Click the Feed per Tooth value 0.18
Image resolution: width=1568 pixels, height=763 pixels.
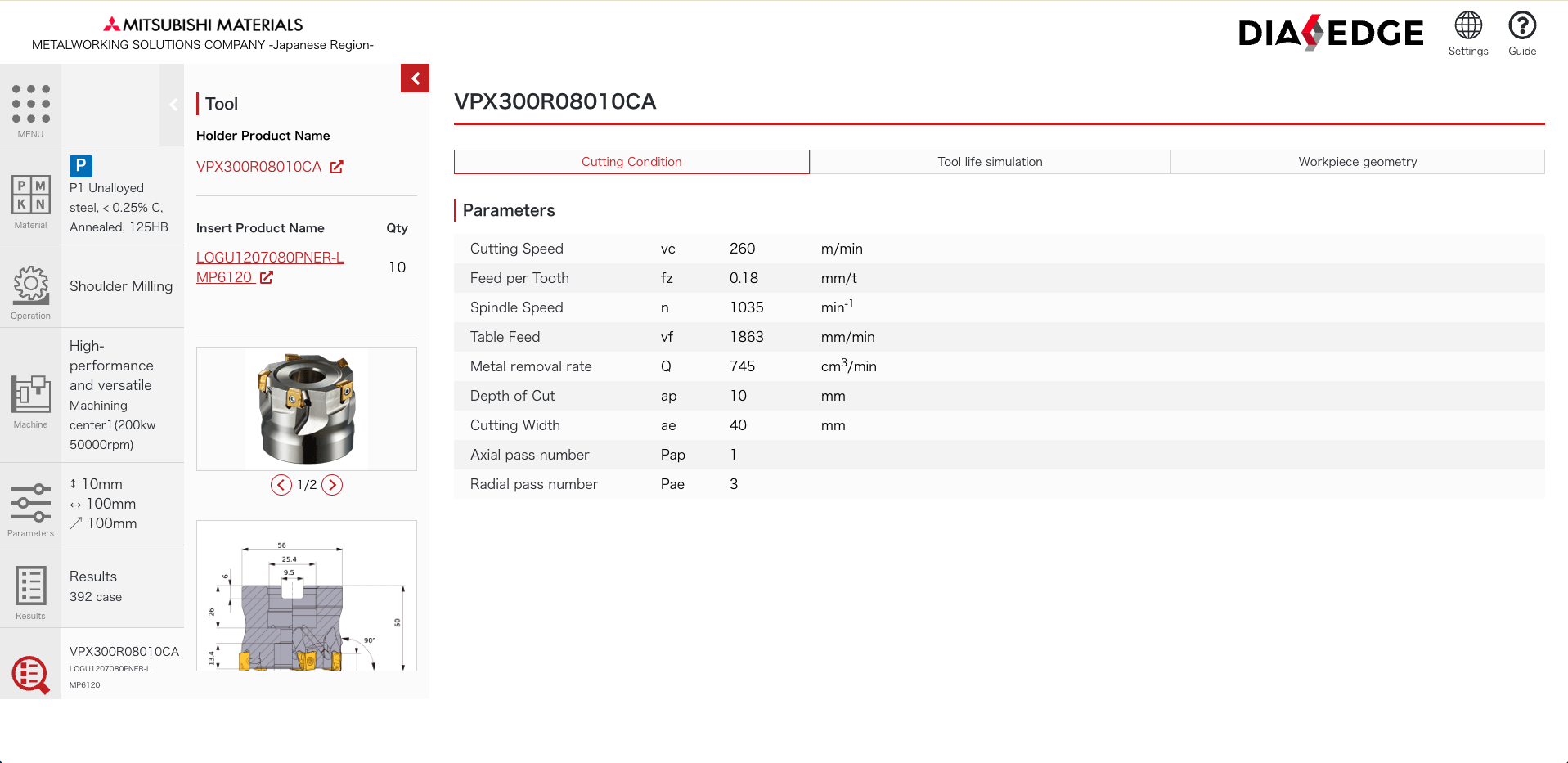click(x=744, y=278)
